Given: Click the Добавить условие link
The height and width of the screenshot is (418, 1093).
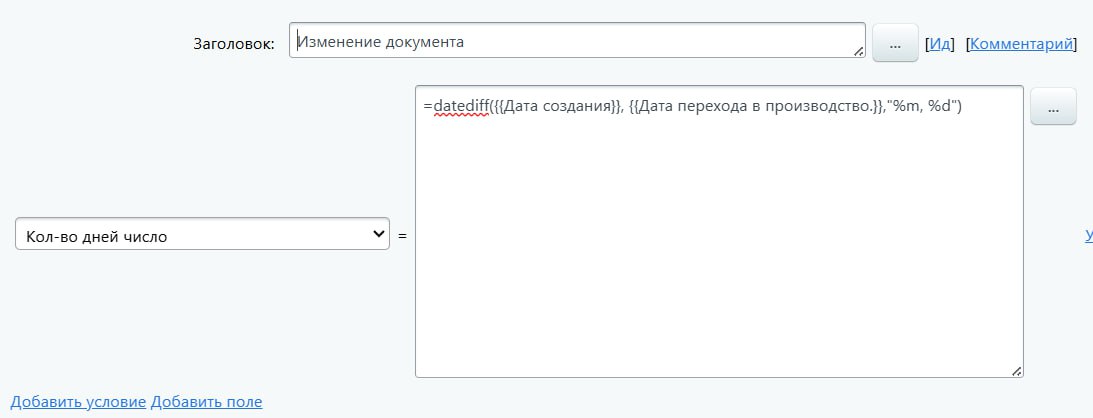Looking at the screenshot, I should [x=78, y=402].
